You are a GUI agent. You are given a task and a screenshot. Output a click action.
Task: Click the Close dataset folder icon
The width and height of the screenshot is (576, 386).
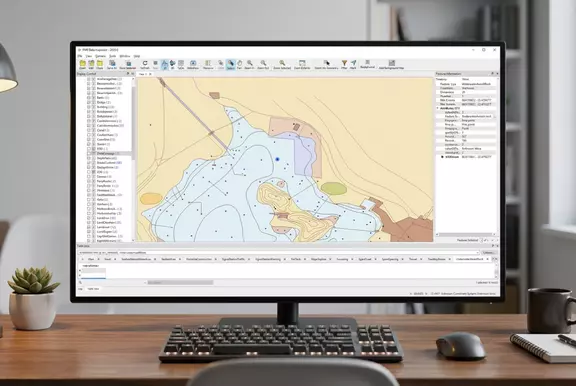(100, 65)
